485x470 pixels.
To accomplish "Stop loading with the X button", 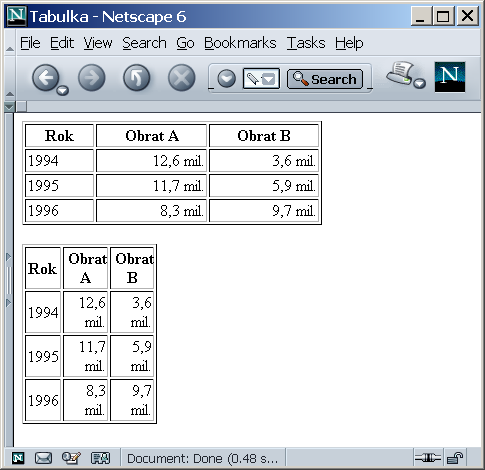I will tap(182, 78).
